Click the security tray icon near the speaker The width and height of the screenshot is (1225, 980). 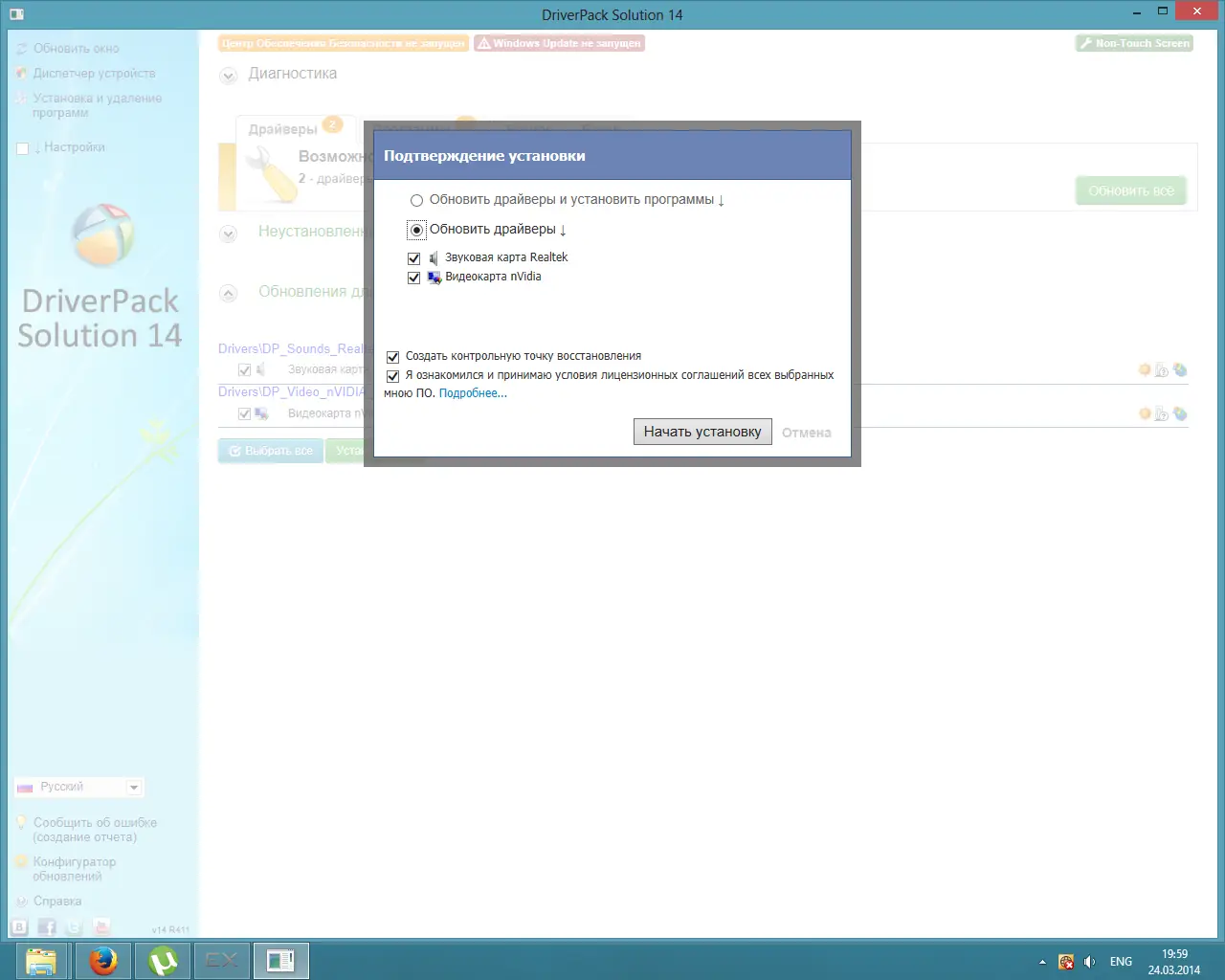click(1066, 962)
